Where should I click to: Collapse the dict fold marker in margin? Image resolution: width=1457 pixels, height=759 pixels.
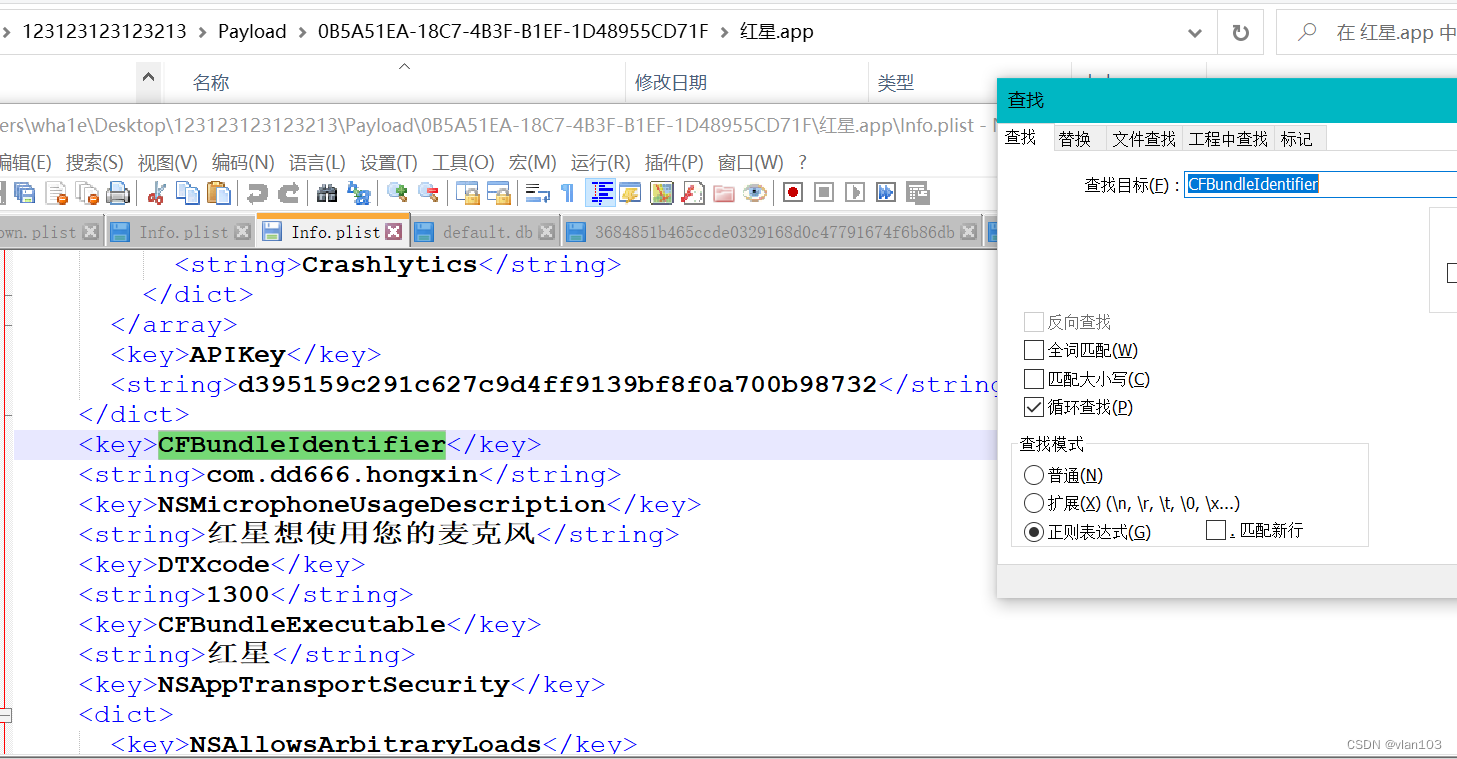(5, 715)
